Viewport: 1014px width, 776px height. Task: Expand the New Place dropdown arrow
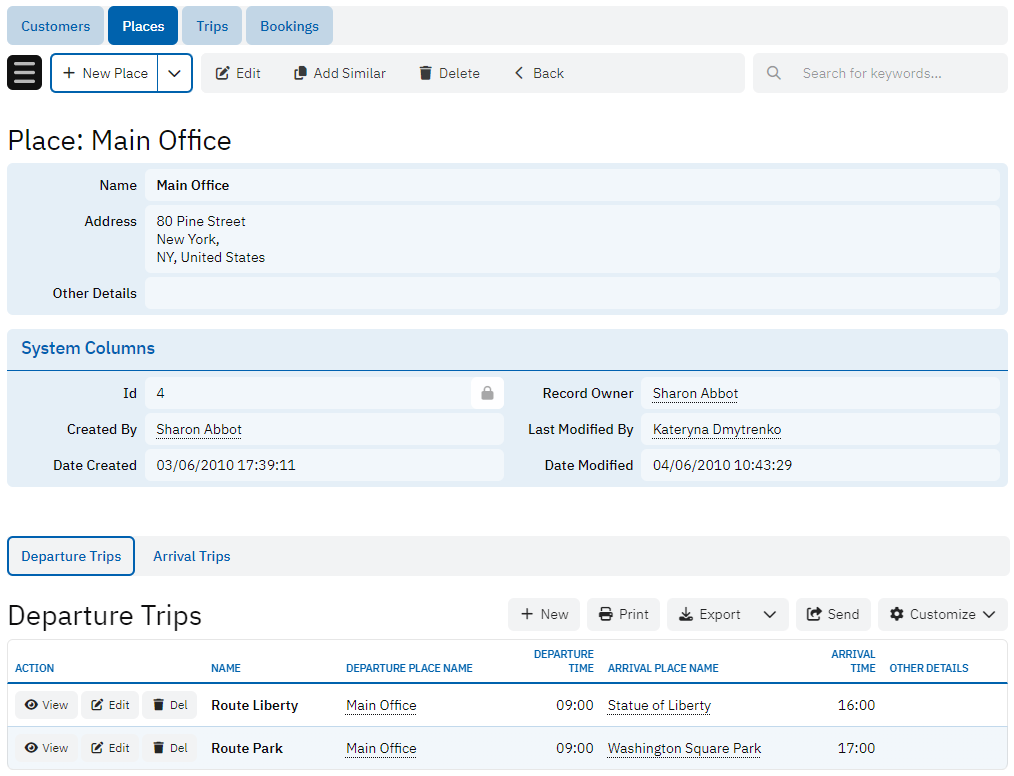tap(175, 73)
